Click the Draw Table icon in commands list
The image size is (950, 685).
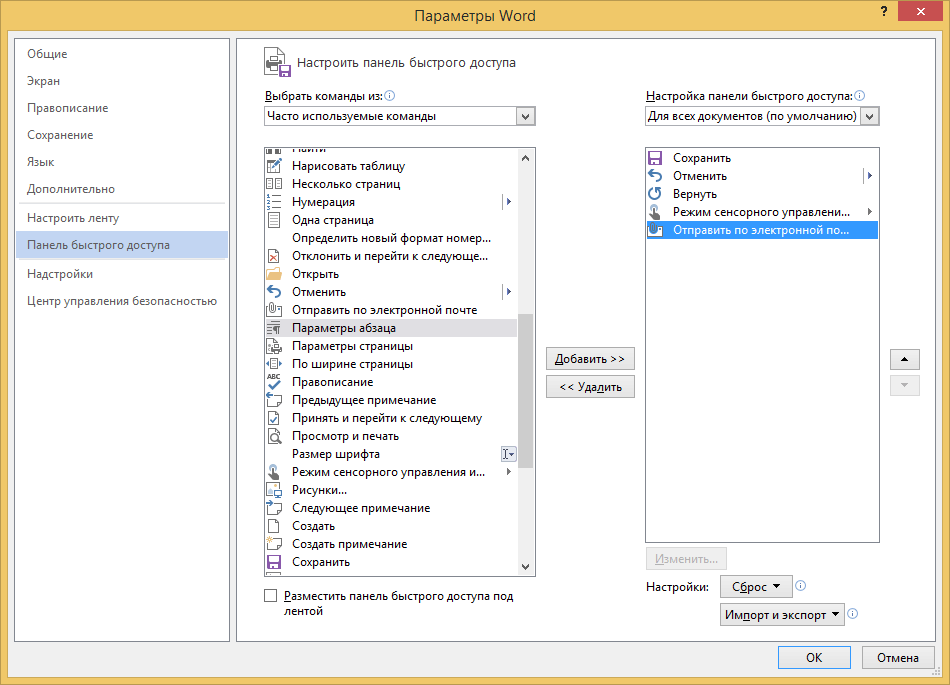point(274,166)
